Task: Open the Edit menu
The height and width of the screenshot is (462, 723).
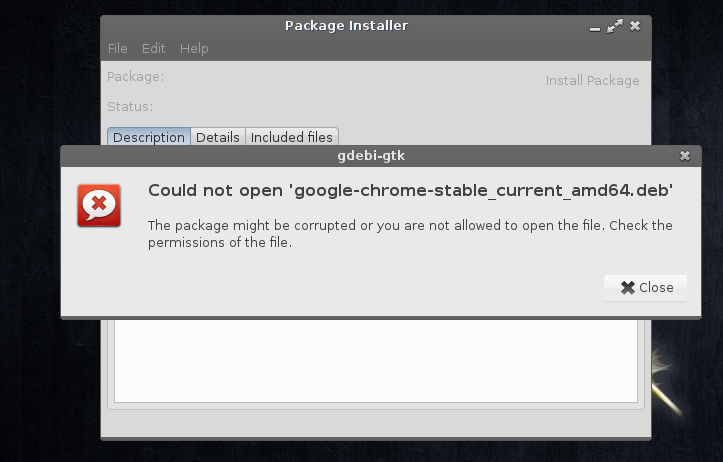Action: click(153, 48)
